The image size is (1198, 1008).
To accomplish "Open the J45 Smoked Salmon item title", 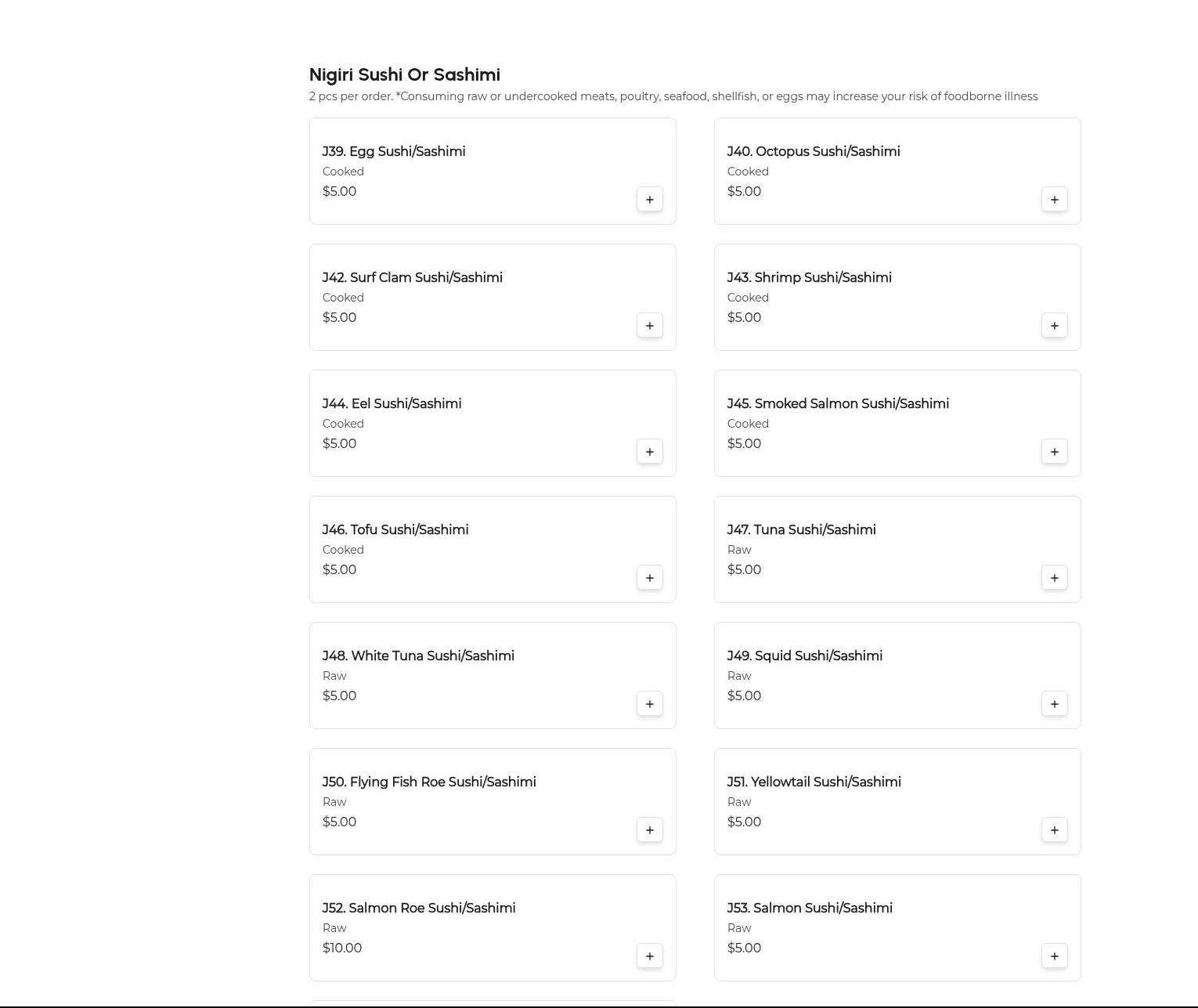I will (837, 404).
